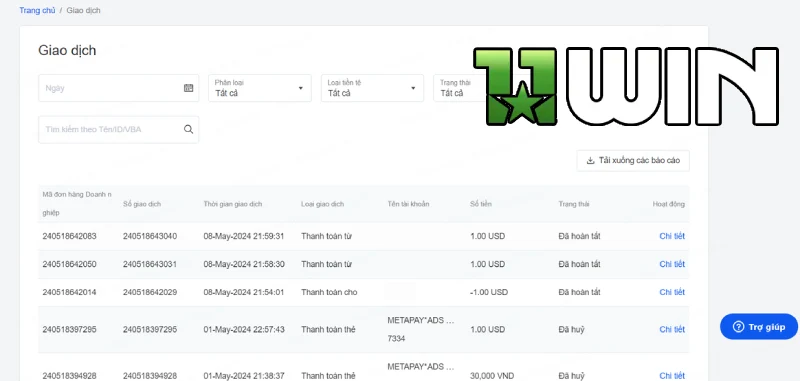Viewport: 800px width, 381px height.
Task: Select timestamp 08-May-2024 21:59:31
Action: tap(244, 236)
